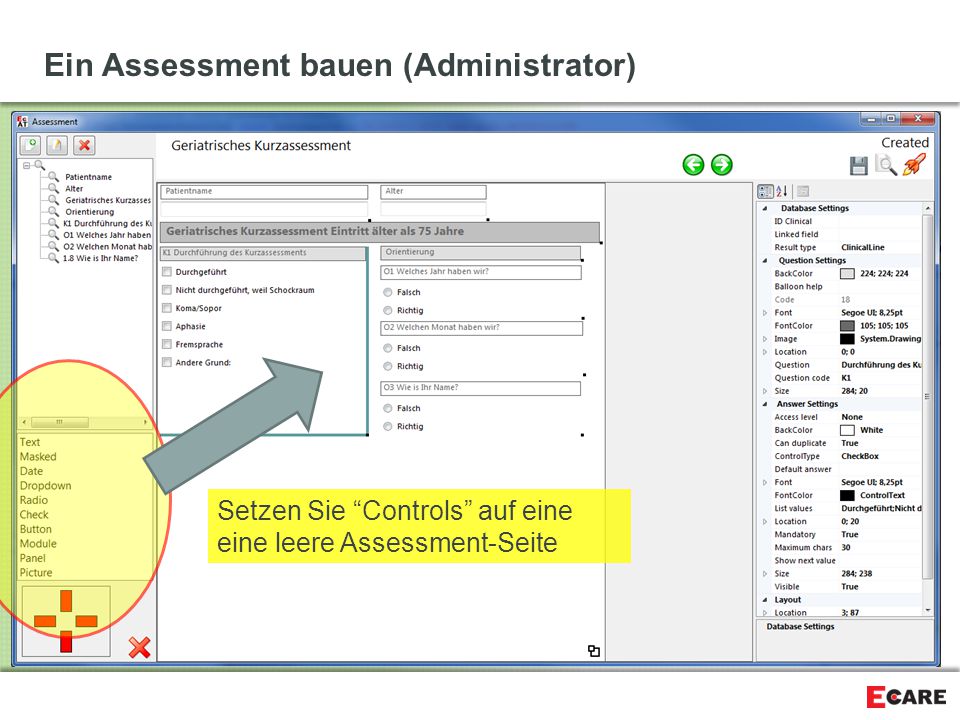Select K1 Durchführung tree node

[x=107, y=223]
